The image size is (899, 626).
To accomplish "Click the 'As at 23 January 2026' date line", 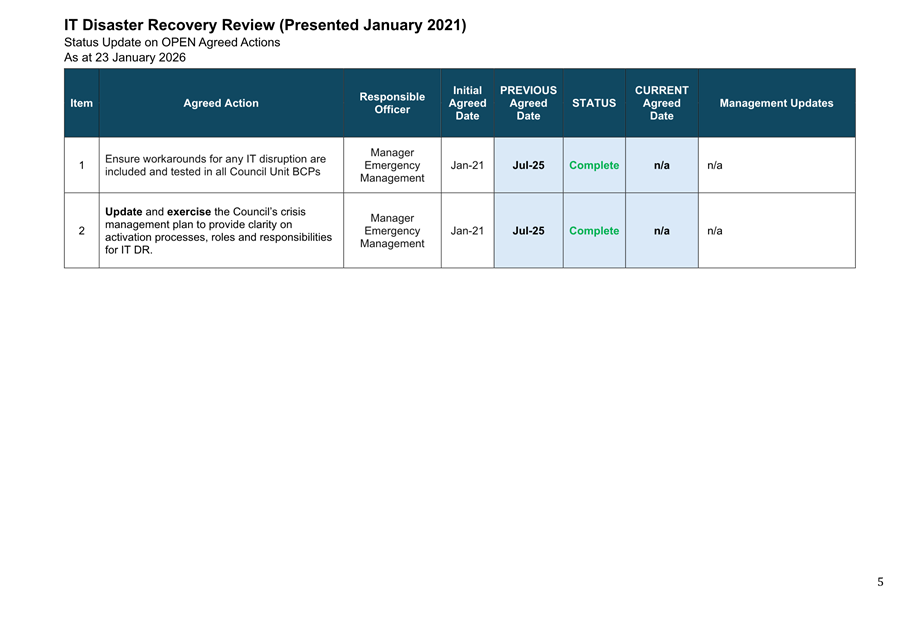I will point(125,58).
